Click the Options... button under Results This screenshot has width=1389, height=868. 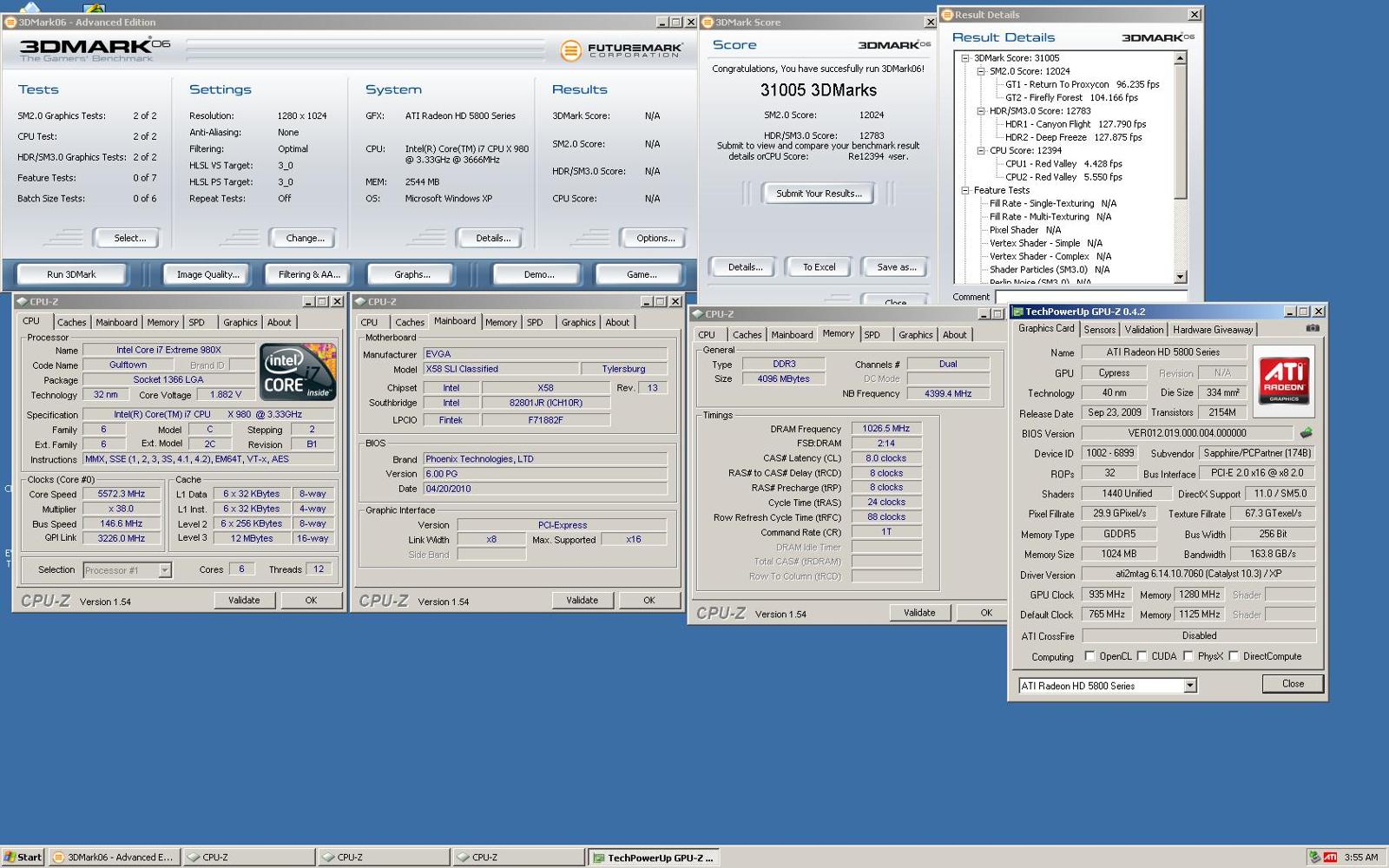pos(655,238)
